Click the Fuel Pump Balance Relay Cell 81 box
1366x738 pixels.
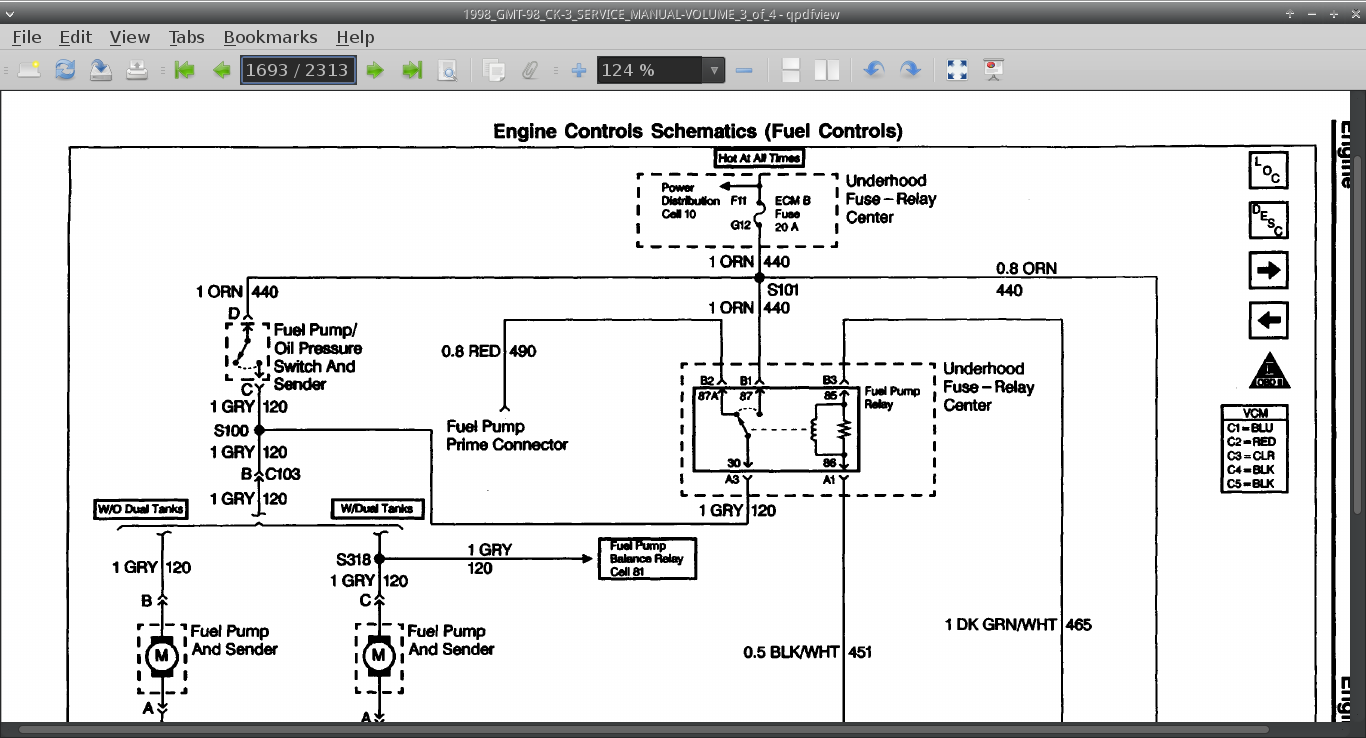pyautogui.click(x=647, y=559)
